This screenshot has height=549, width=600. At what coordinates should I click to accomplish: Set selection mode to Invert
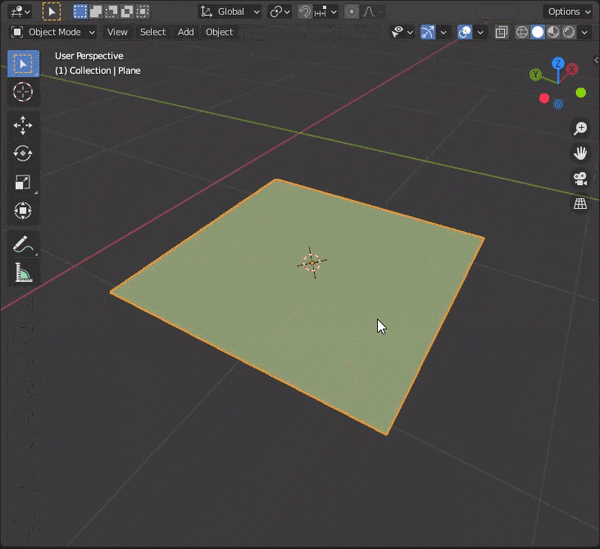(x=127, y=12)
